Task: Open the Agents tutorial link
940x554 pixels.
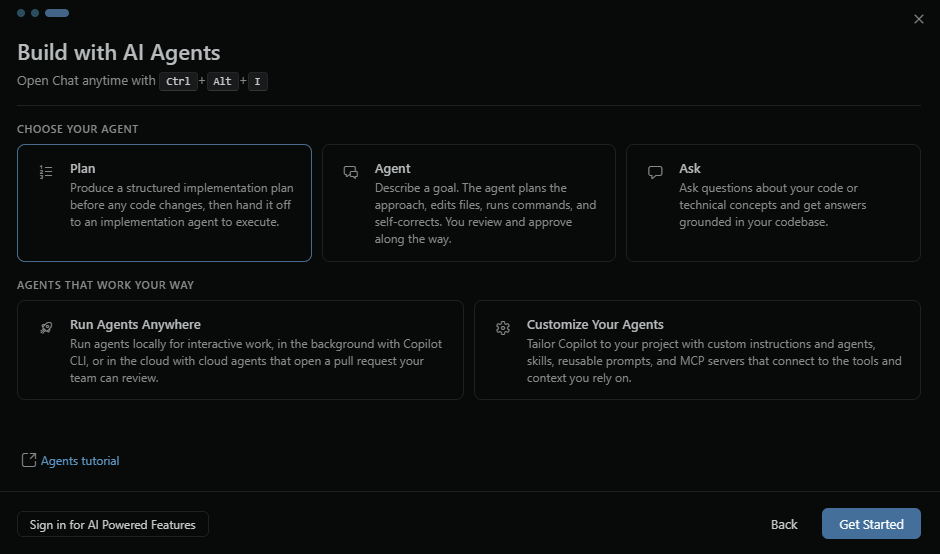Action: click(x=80, y=461)
